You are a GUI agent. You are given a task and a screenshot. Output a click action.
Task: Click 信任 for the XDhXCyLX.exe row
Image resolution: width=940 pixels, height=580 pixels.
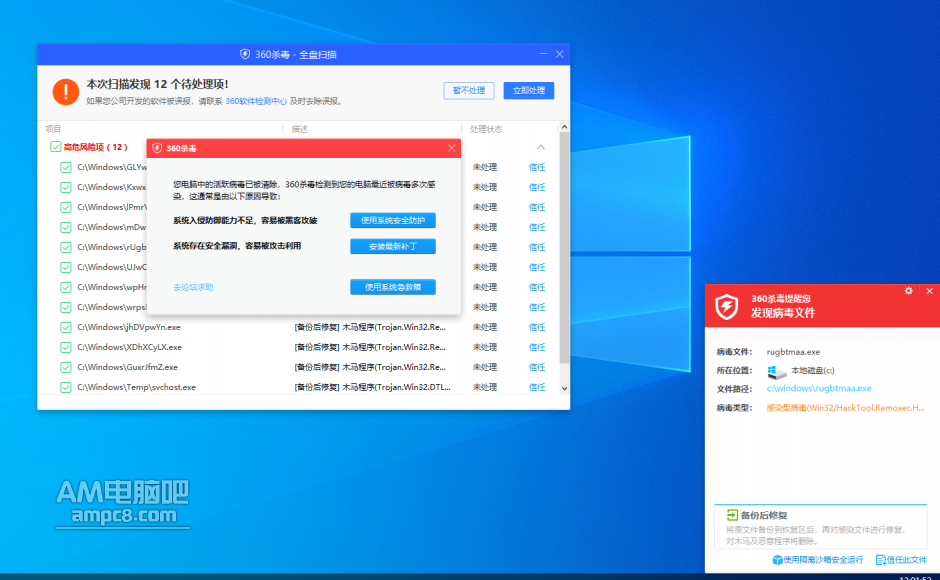[x=537, y=347]
